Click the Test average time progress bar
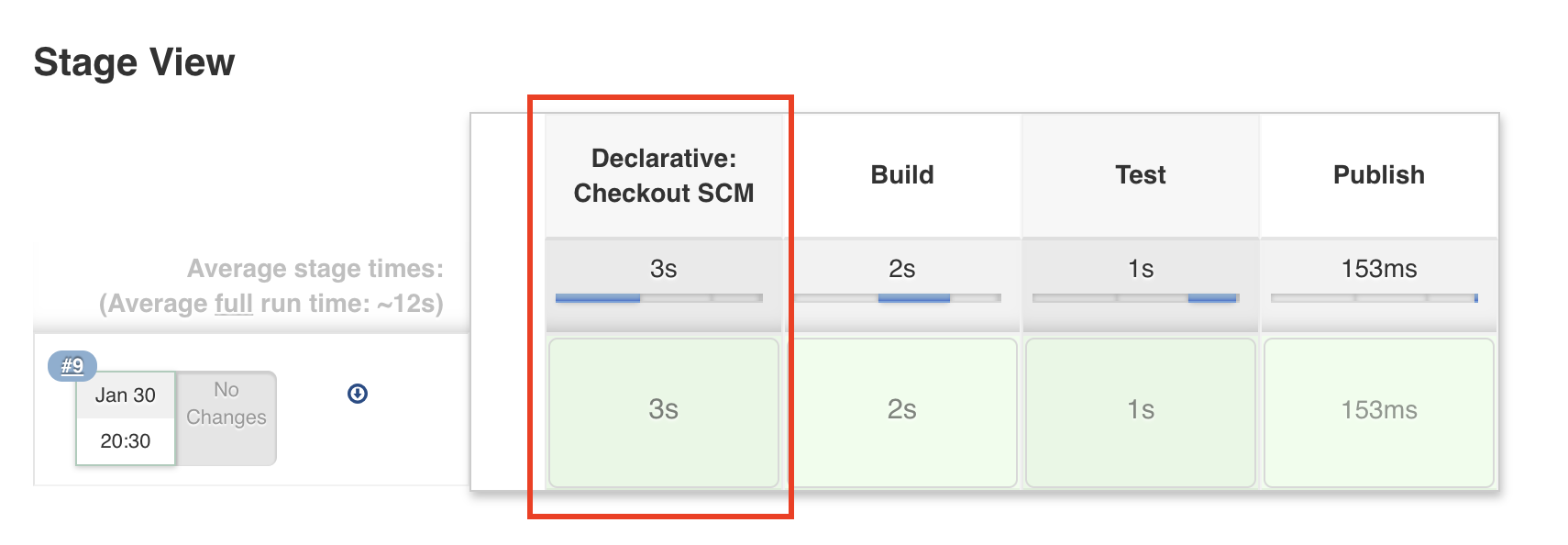 pos(1135,298)
